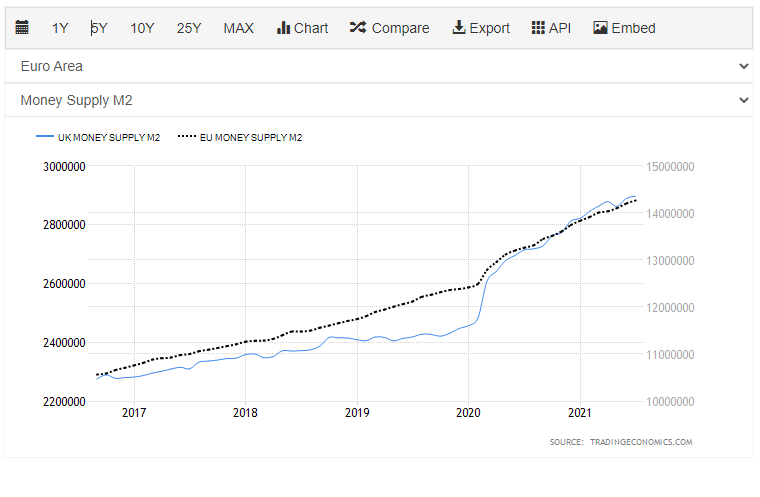Image resolution: width=760 pixels, height=497 pixels.
Task: Switch to the 10Y time range
Action: pos(142,28)
